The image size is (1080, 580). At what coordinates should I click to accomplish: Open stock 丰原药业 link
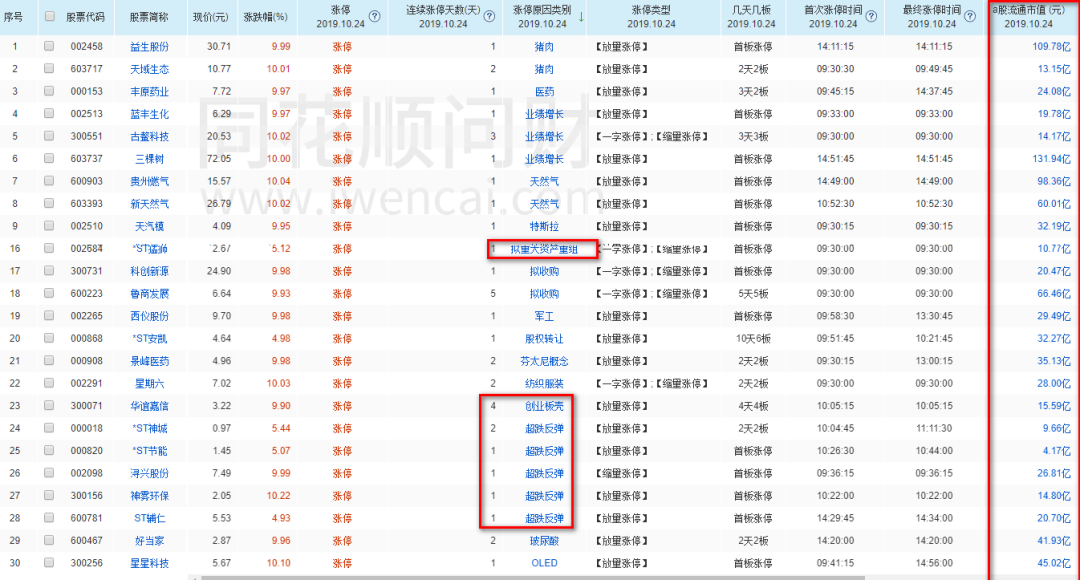click(x=149, y=92)
